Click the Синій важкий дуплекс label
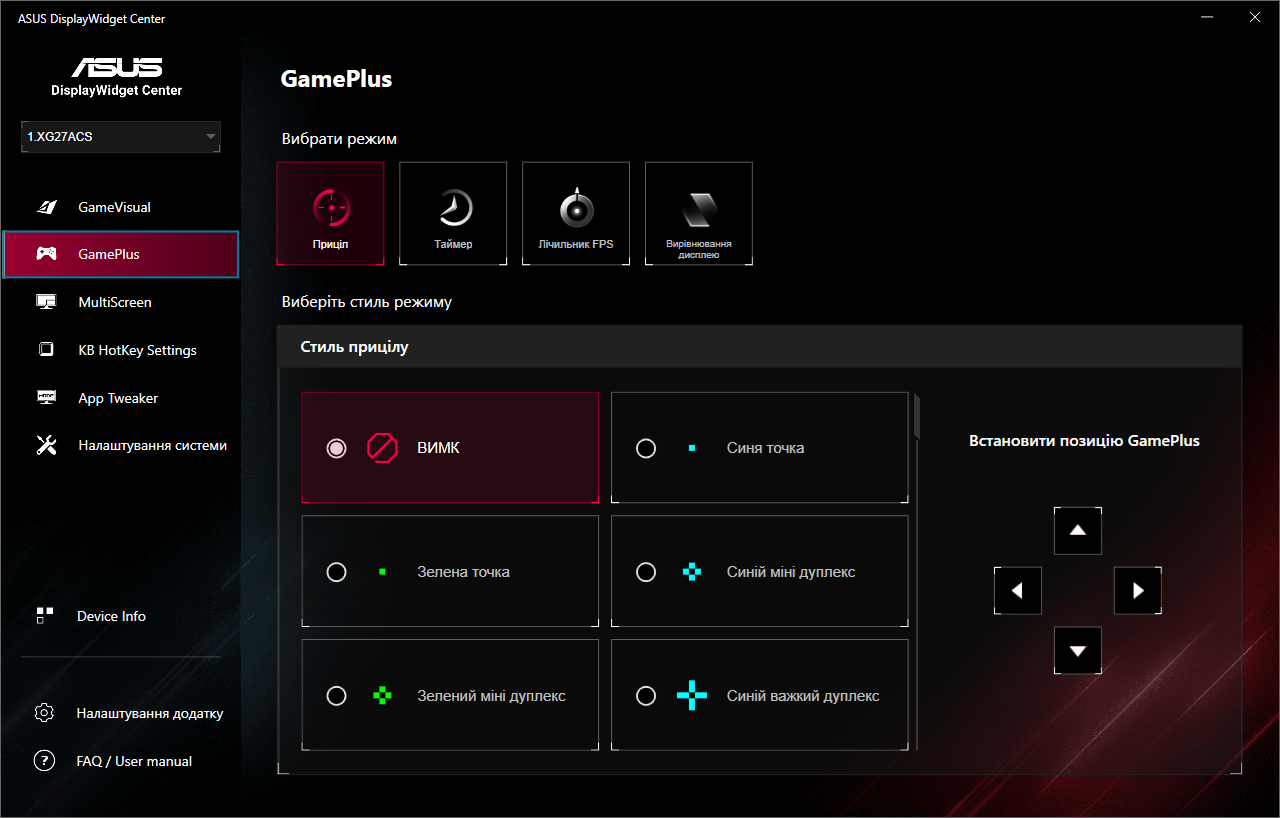This screenshot has height=818, width=1280. tap(803, 696)
